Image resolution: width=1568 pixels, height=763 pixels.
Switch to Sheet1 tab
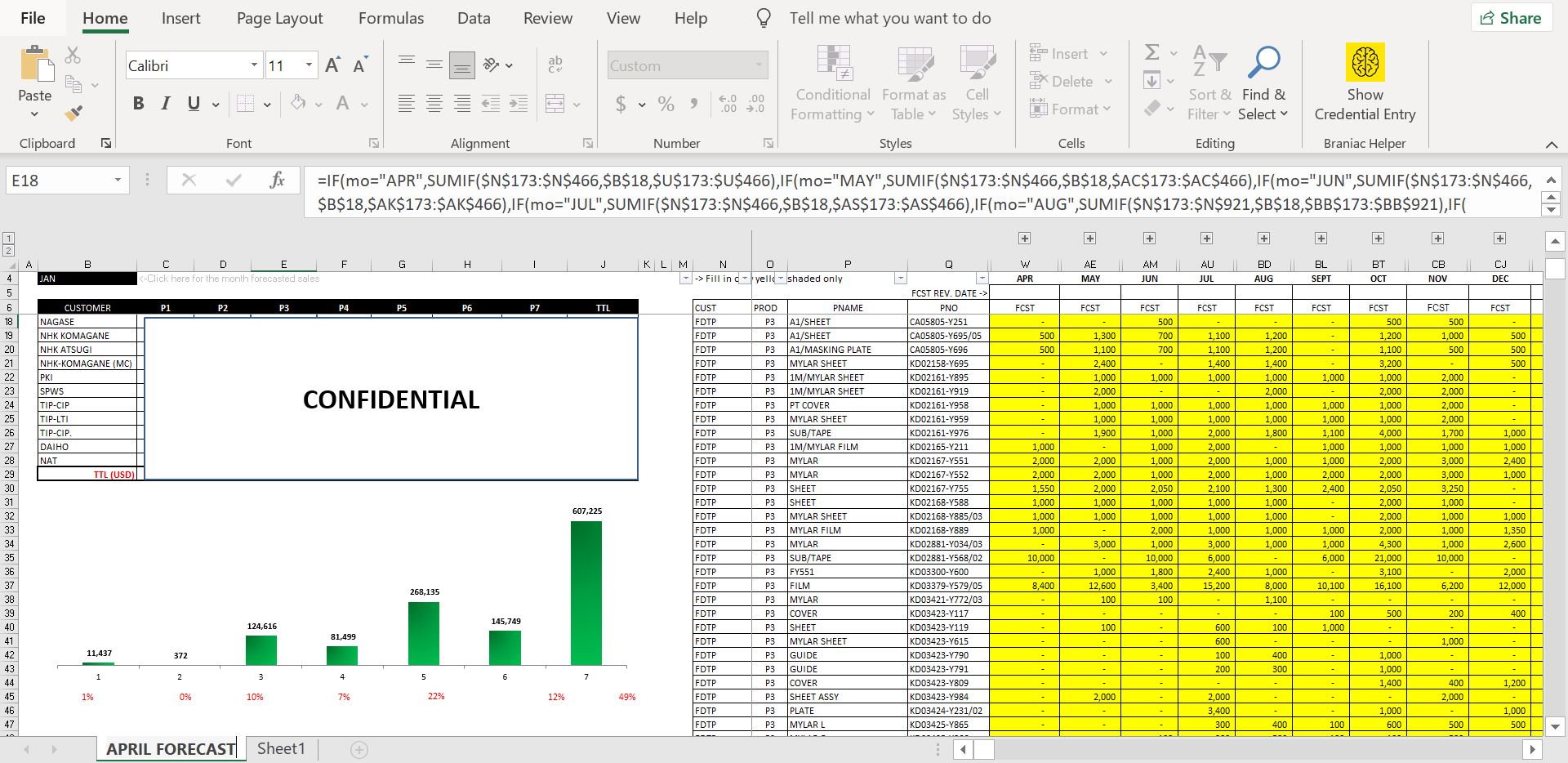(281, 748)
